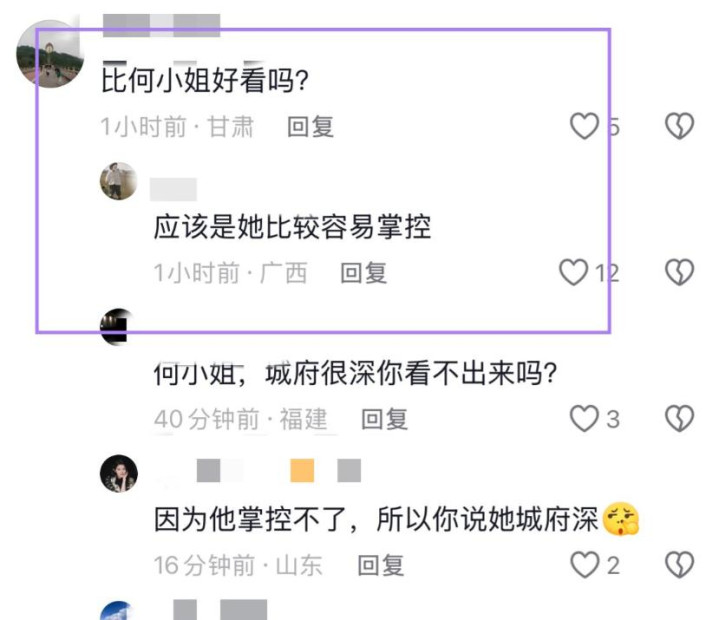Viewport: 719px width, 620px height.
Task: Like the 应该是她比较容易掌控 reply
Action: pos(573,272)
